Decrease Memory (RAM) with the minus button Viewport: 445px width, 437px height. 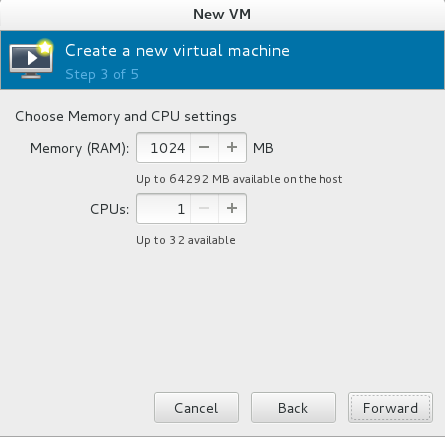coord(204,147)
